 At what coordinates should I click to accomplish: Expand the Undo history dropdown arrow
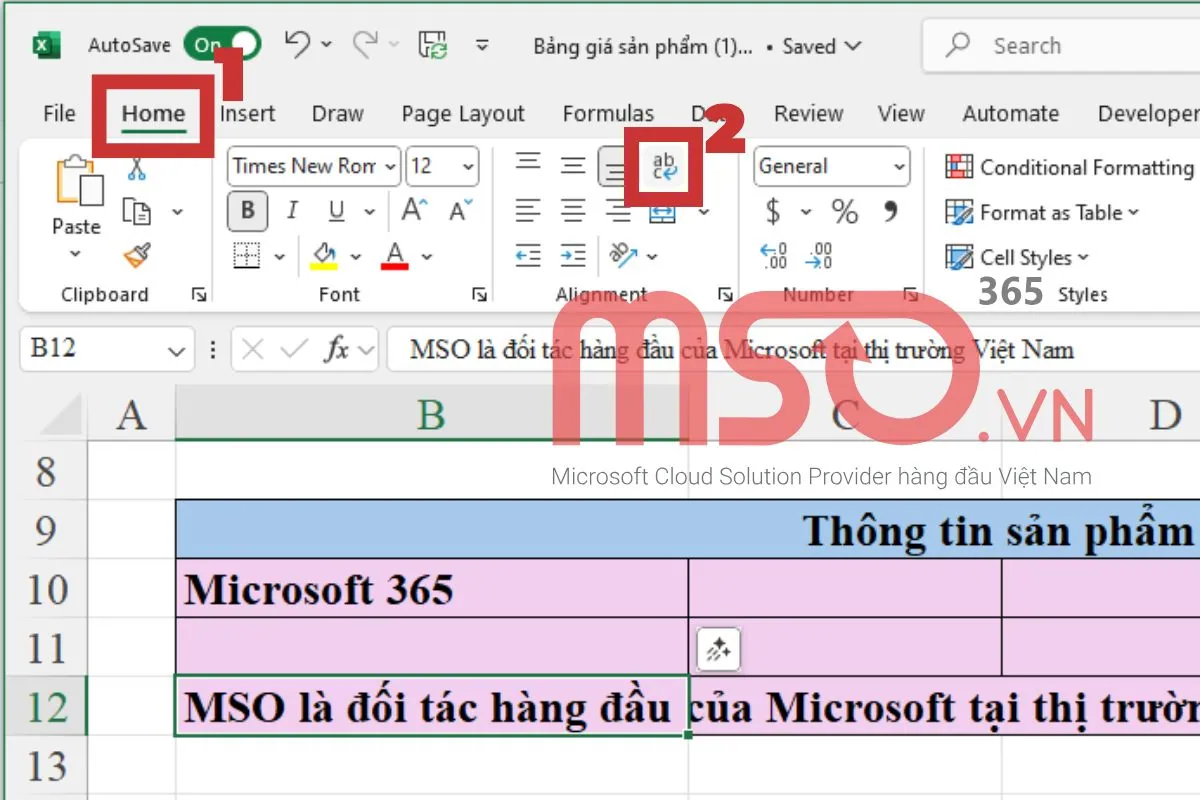click(328, 45)
